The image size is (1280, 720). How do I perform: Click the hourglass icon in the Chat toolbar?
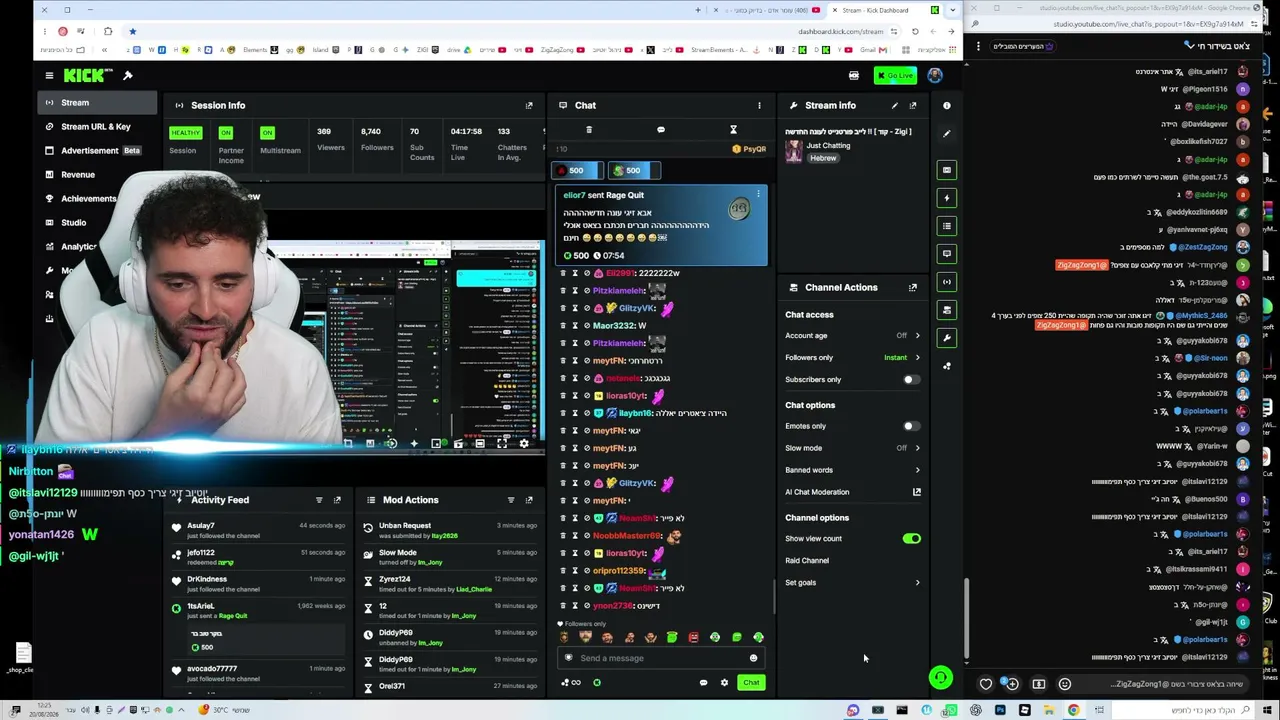click(x=733, y=130)
